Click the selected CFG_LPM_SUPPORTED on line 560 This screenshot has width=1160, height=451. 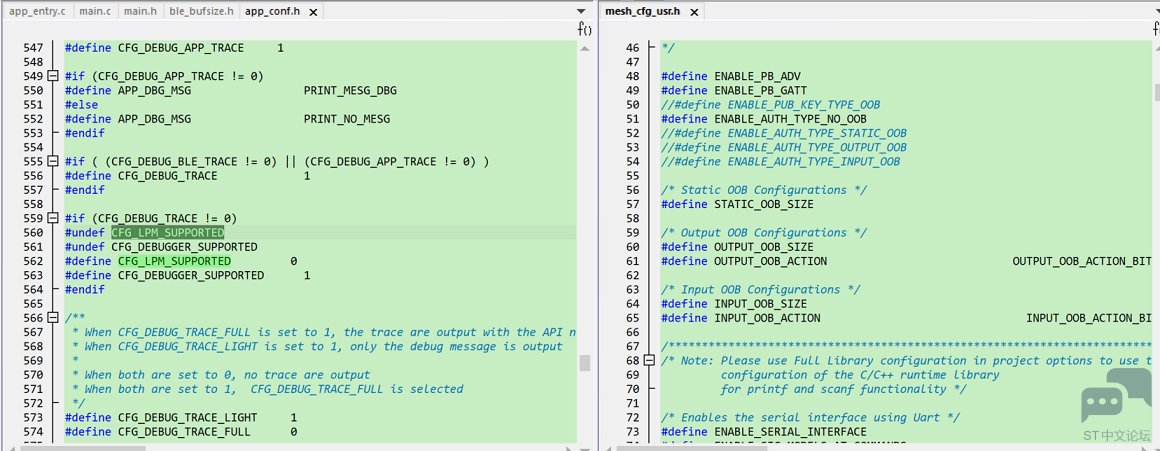tap(168, 233)
